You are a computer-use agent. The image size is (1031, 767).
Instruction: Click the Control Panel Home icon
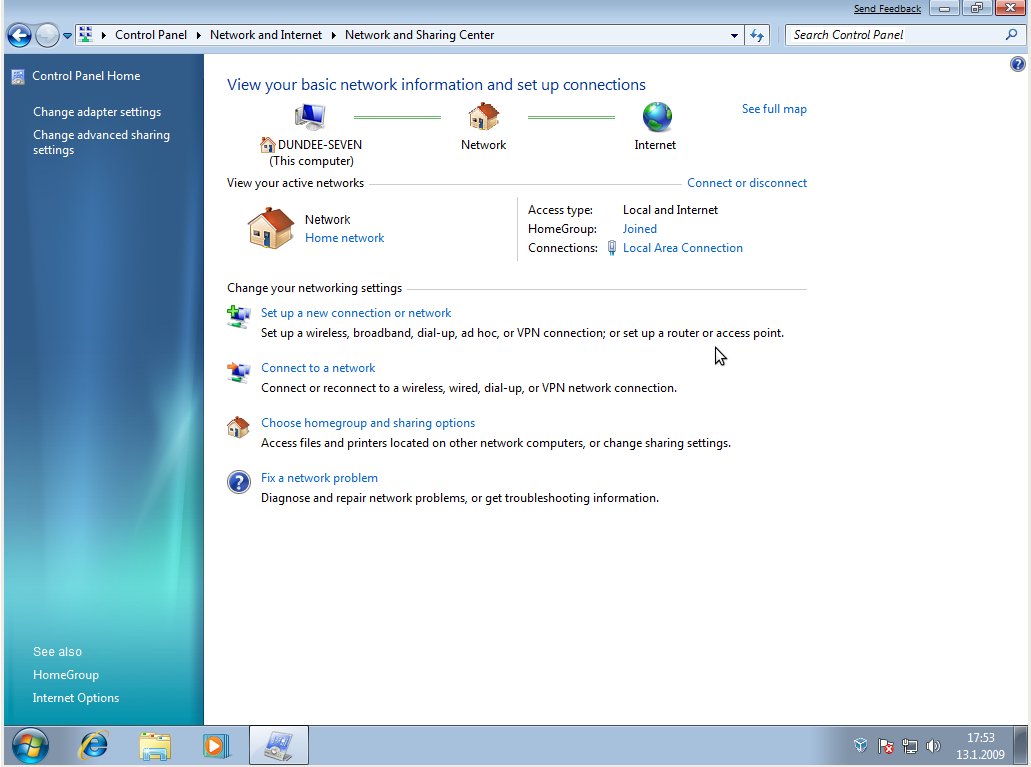[18, 76]
